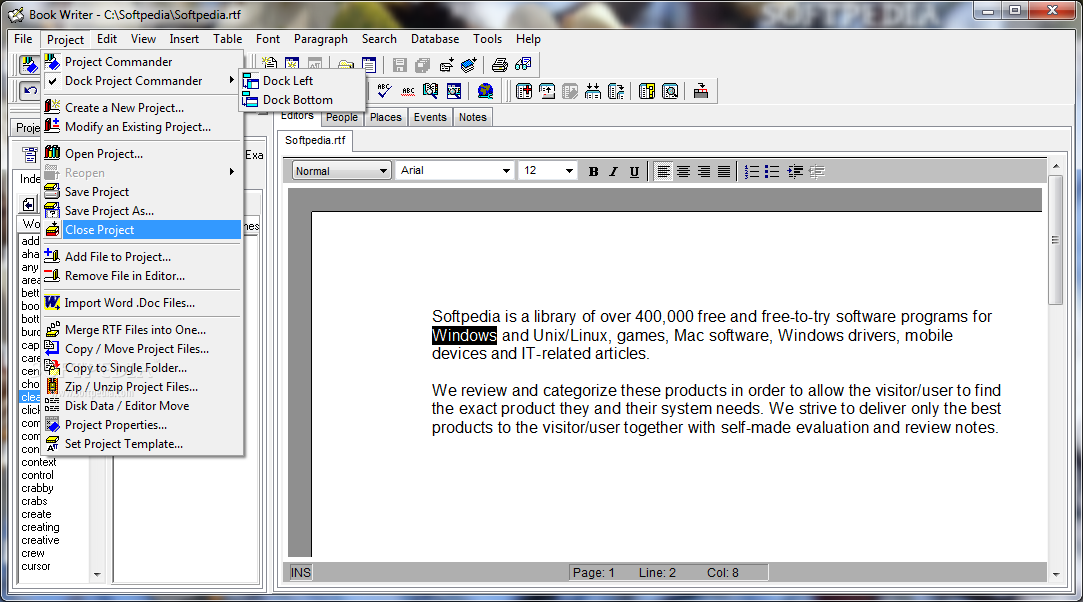This screenshot has width=1083, height=602.
Task: Click the grayed floppy disk save icon
Action: [x=399, y=65]
